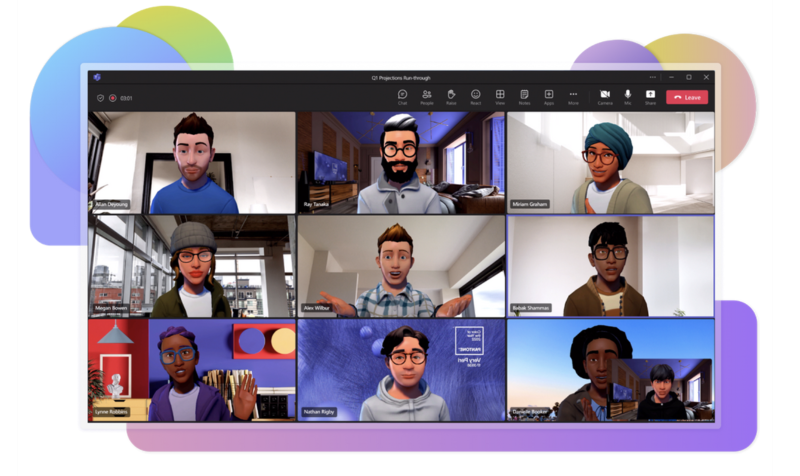This screenshot has width=800, height=476.
Task: Open meeting Notes
Action: coord(524,96)
